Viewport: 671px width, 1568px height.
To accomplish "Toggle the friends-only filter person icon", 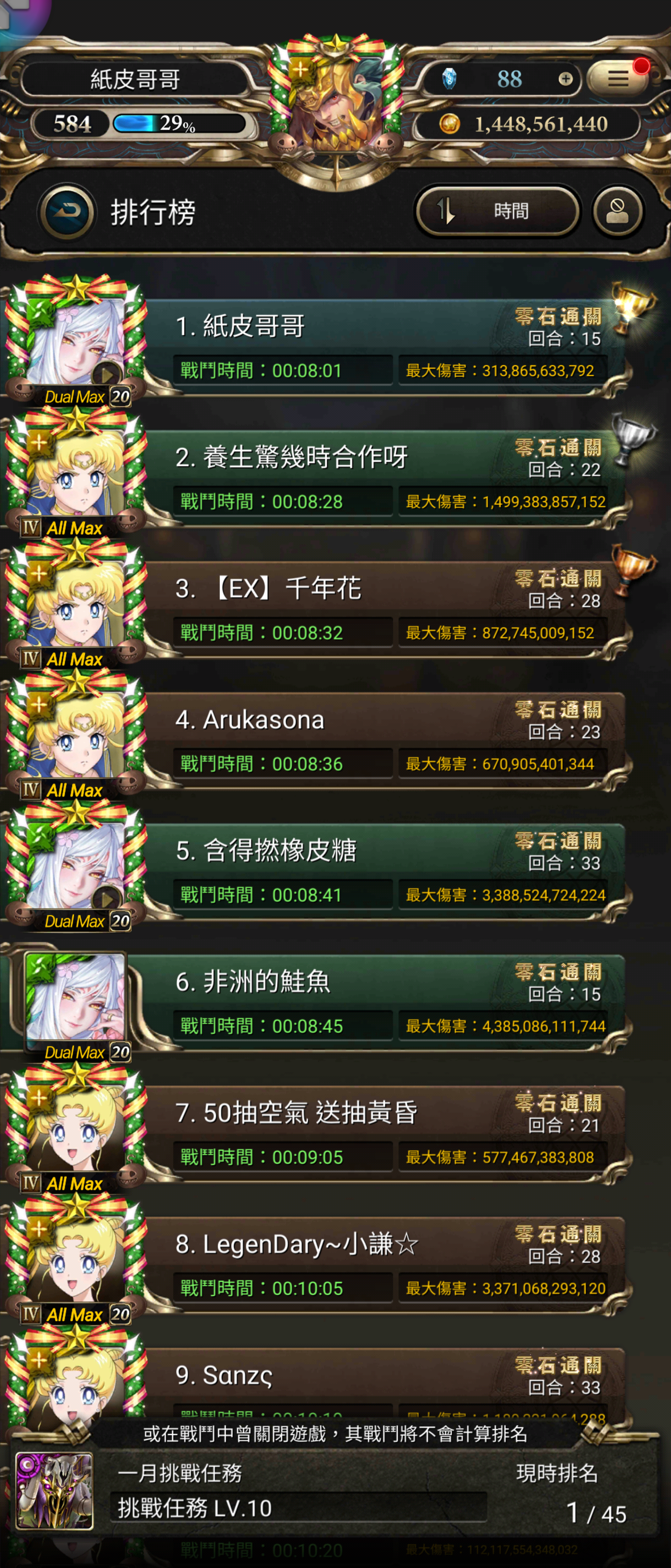I will [x=618, y=212].
